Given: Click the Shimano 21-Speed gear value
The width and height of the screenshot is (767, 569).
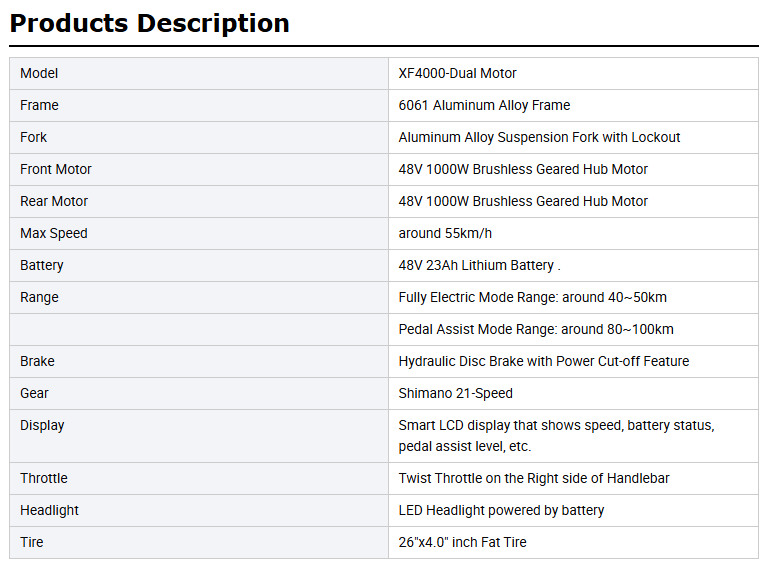Looking at the screenshot, I should 455,393.
